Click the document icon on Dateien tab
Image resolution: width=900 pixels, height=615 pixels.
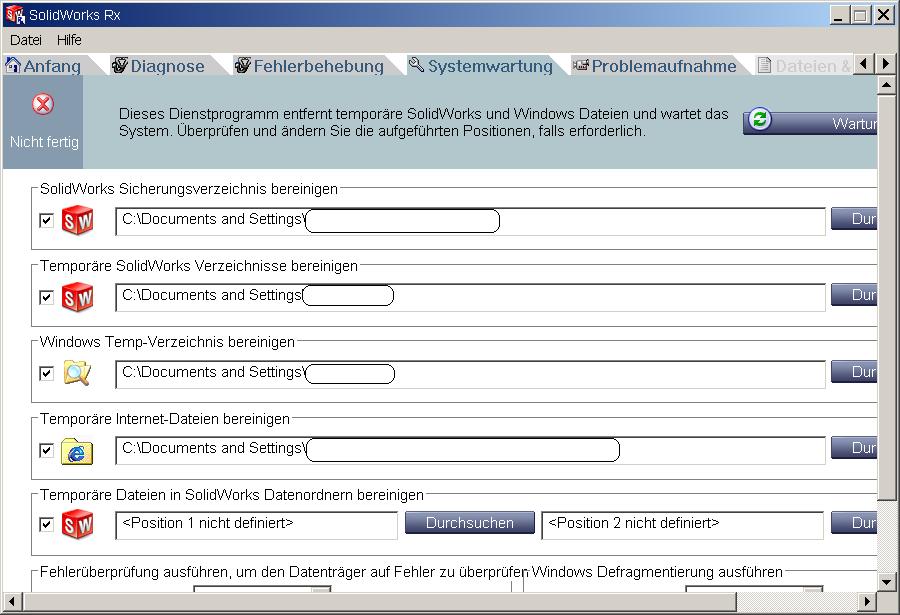(764, 65)
